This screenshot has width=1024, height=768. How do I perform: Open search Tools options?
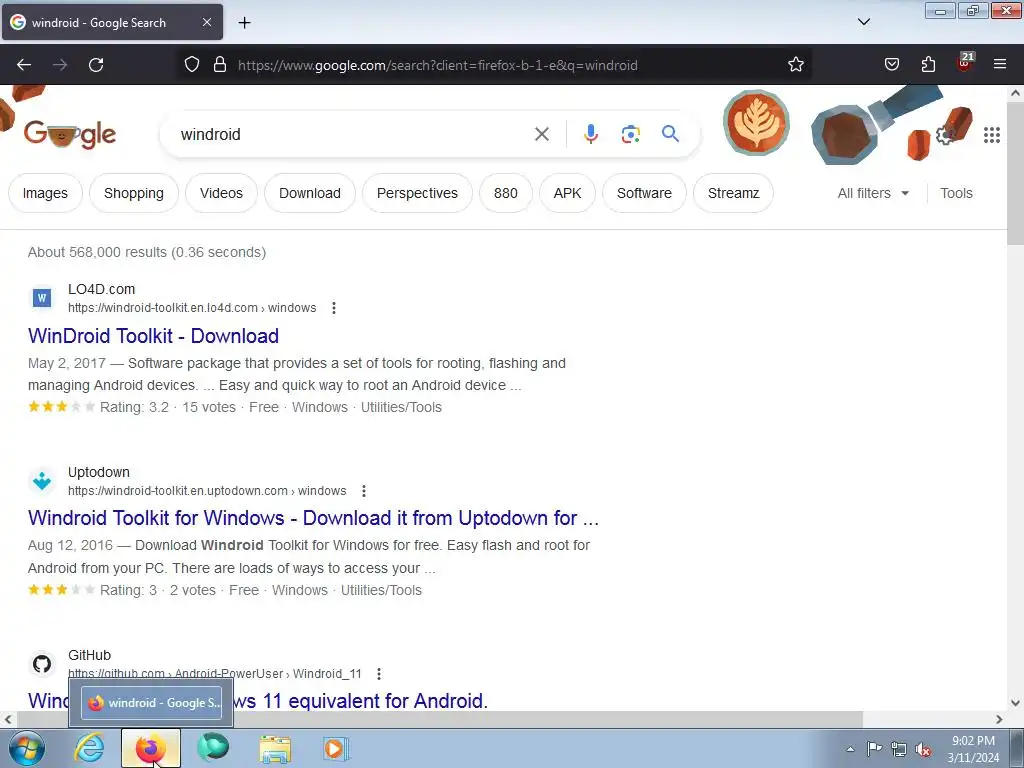(956, 193)
